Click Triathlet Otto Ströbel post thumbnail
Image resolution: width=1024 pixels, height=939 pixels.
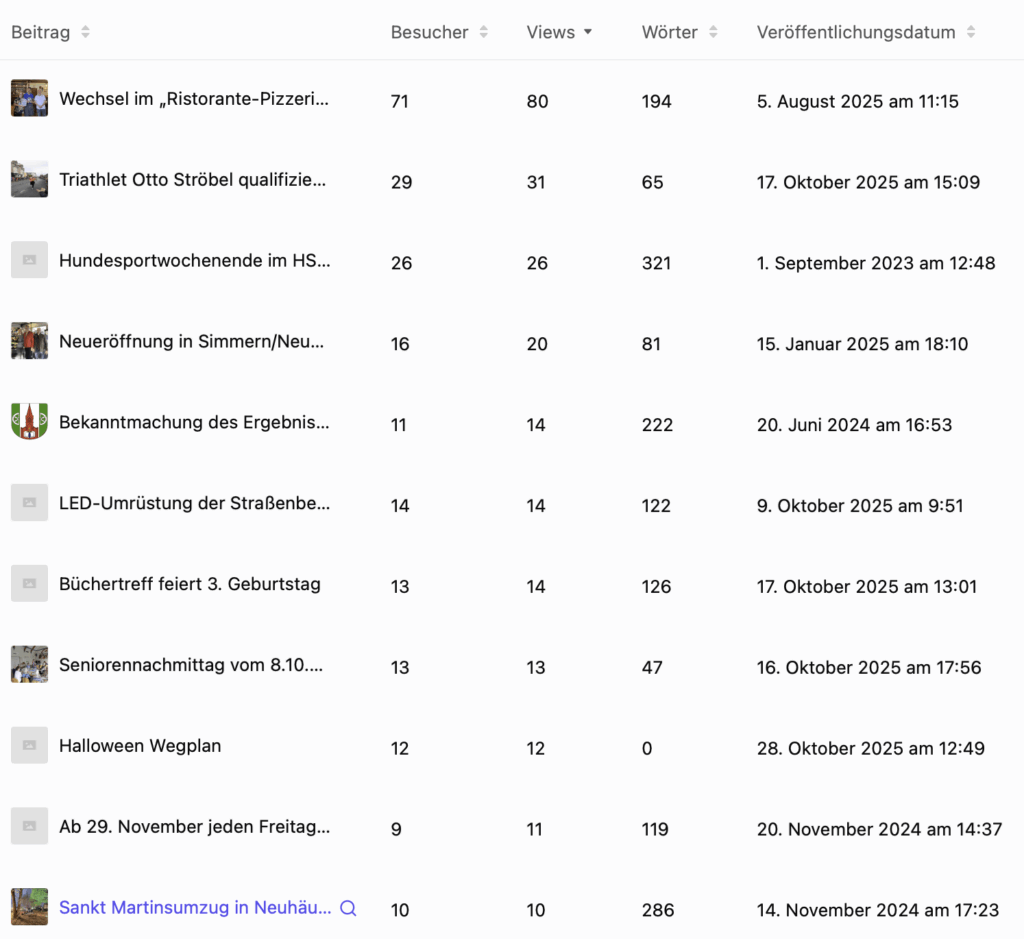coord(29,180)
